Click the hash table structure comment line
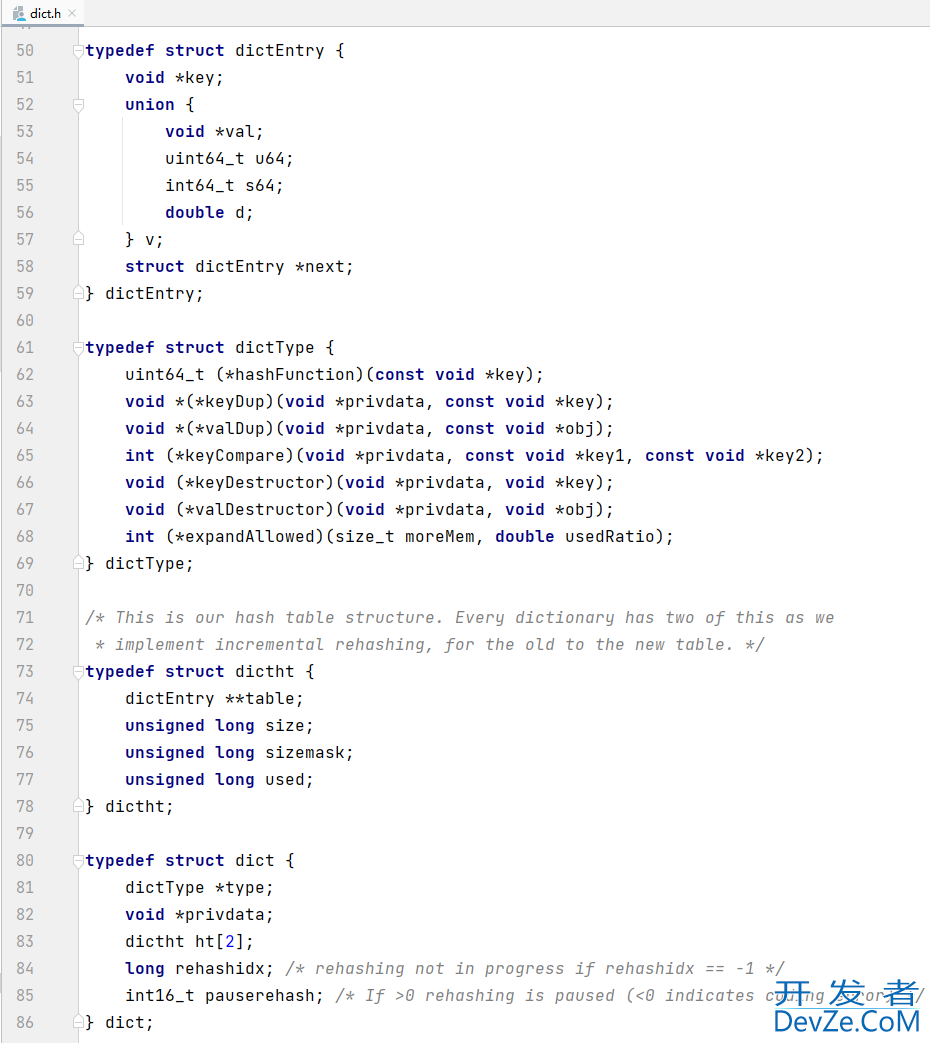The width and height of the screenshot is (930, 1043). [460, 618]
